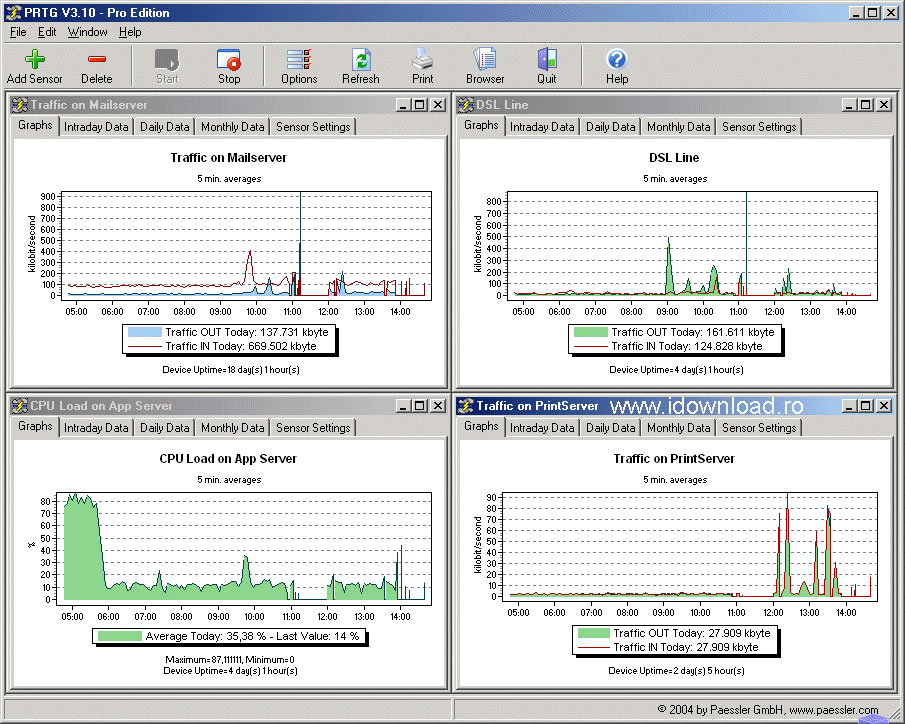905x724 pixels.
Task: Click the green Traffic OUT legend swatch for PrintServer
Action: pyautogui.click(x=594, y=633)
